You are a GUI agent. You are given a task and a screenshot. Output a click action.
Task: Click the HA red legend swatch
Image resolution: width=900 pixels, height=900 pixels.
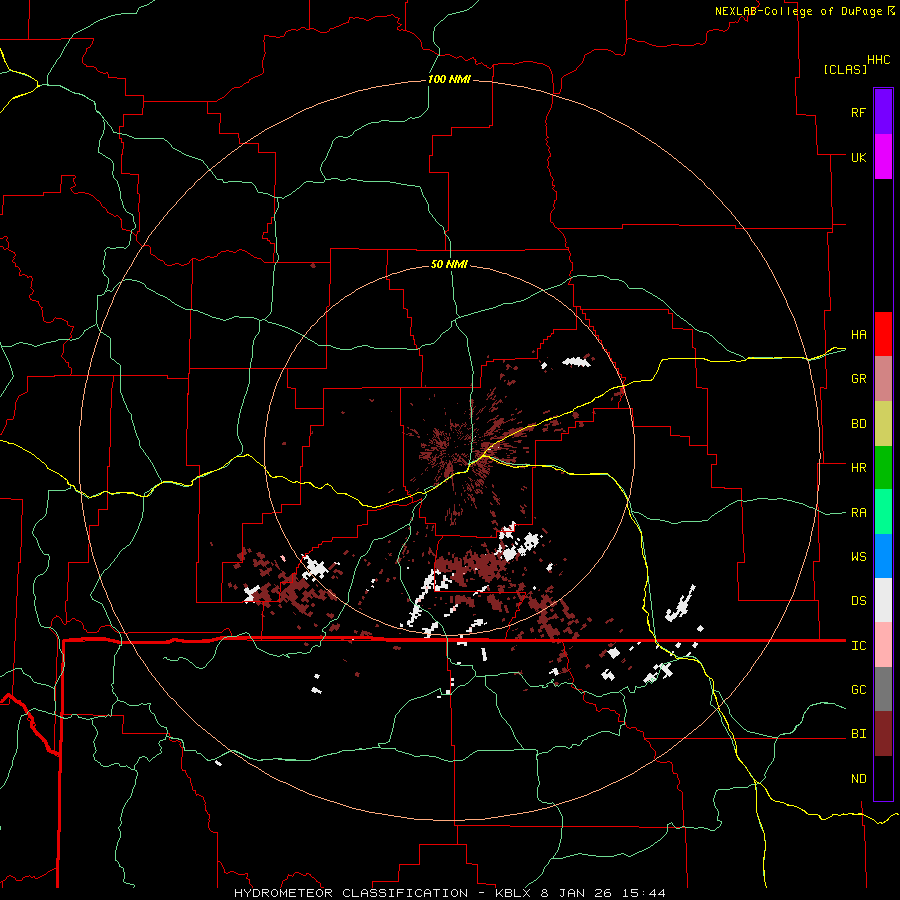(x=883, y=334)
